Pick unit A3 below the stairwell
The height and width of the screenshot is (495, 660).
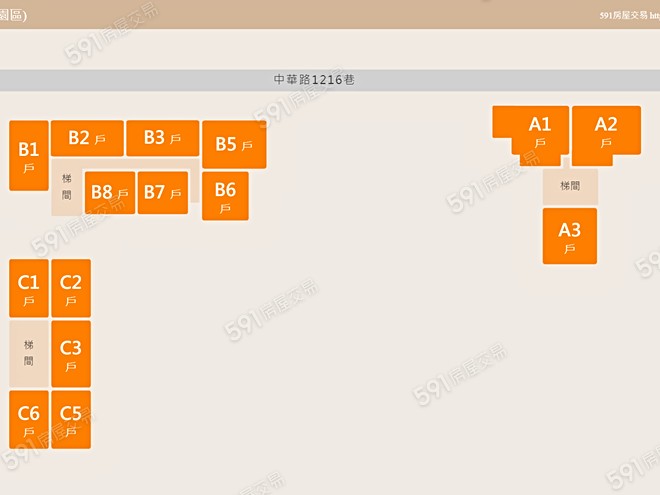(x=570, y=236)
